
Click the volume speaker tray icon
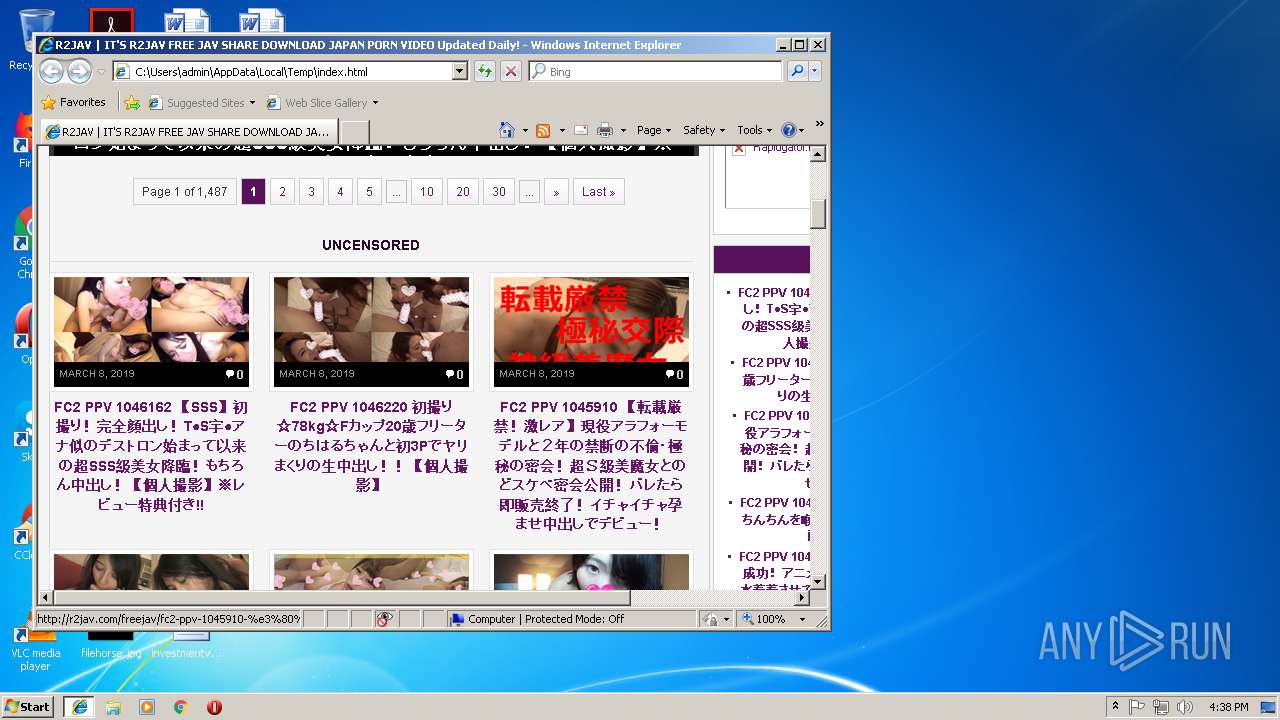(1185, 706)
